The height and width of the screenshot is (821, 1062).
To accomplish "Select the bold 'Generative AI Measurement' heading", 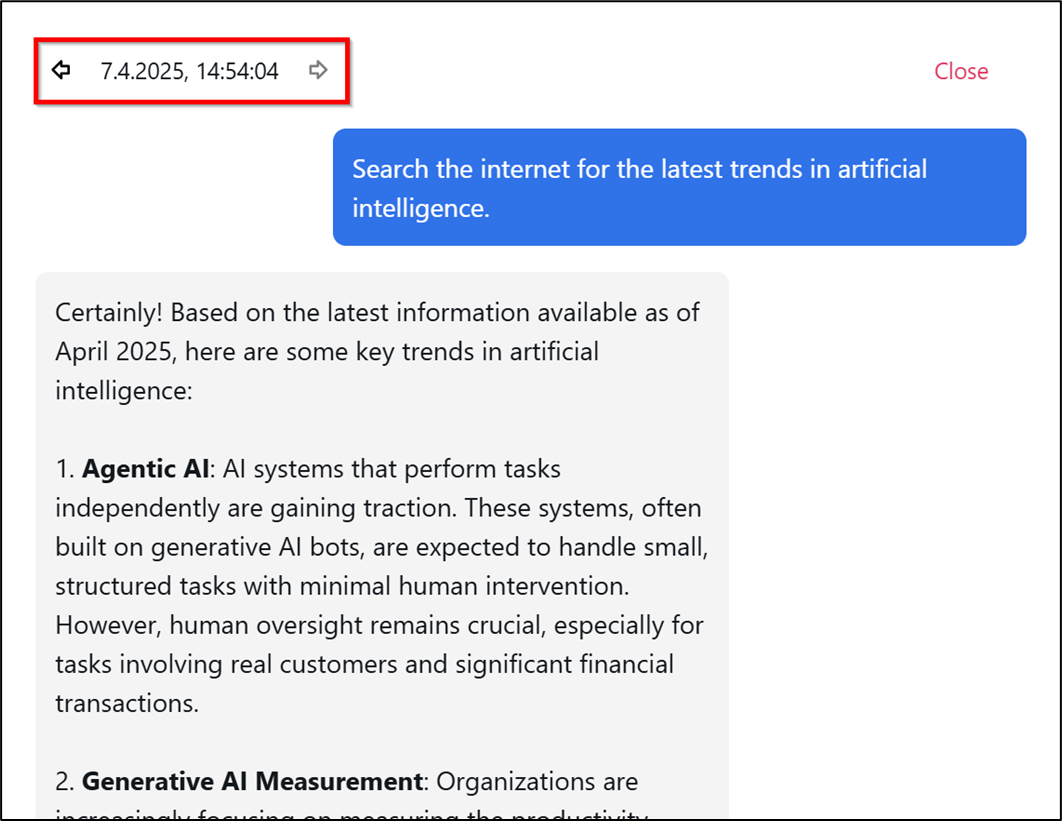I will [x=252, y=781].
